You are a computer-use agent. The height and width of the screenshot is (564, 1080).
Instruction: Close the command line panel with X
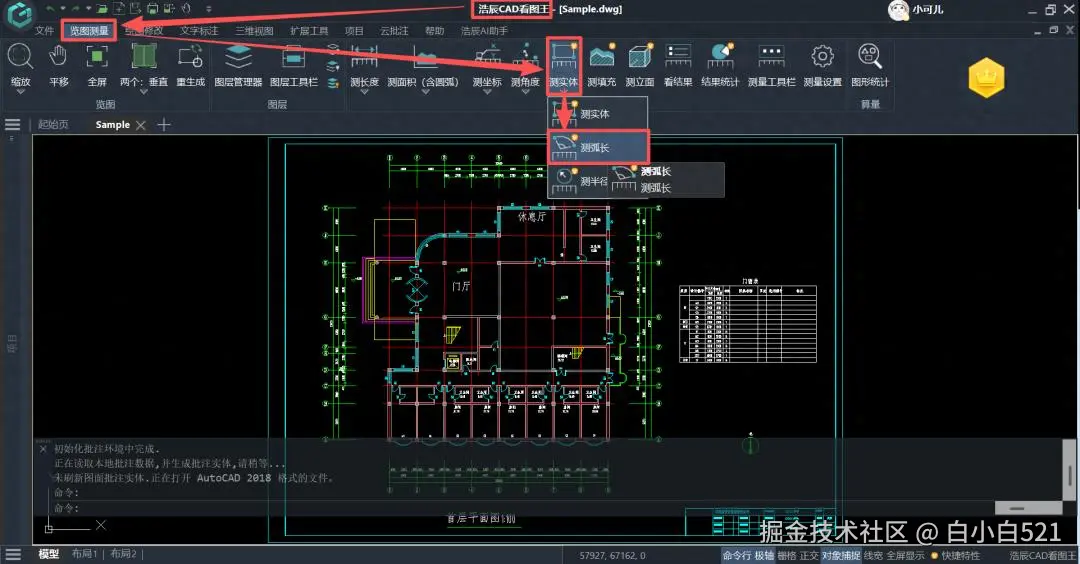coord(43,449)
